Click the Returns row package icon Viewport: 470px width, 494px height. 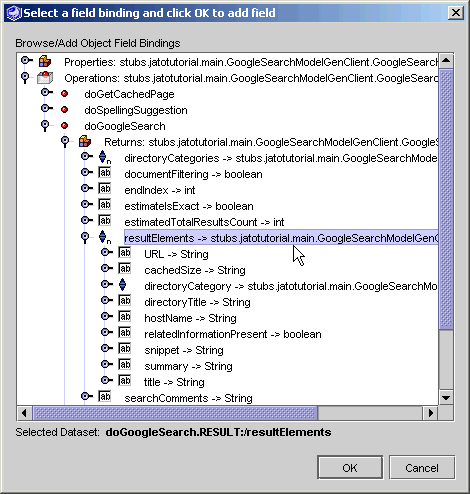pos(85,142)
